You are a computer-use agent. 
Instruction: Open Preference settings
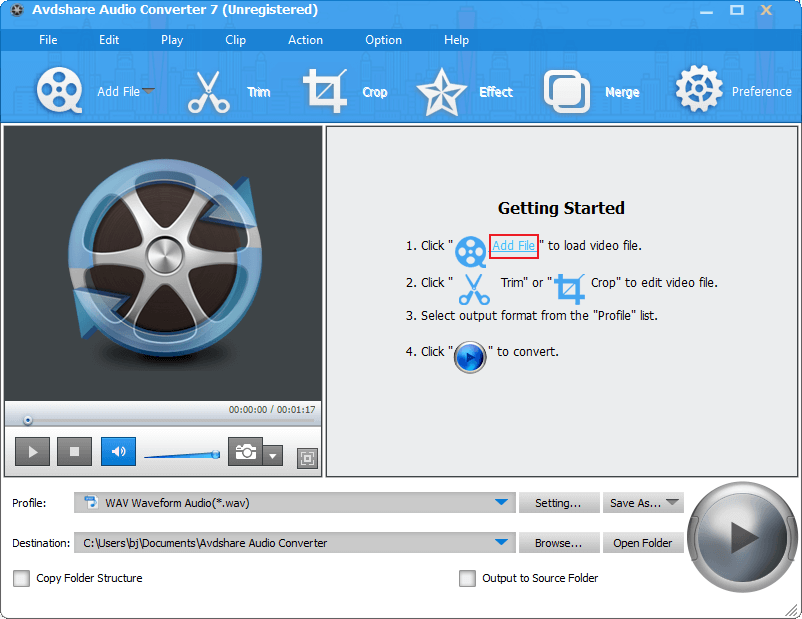[x=698, y=88]
